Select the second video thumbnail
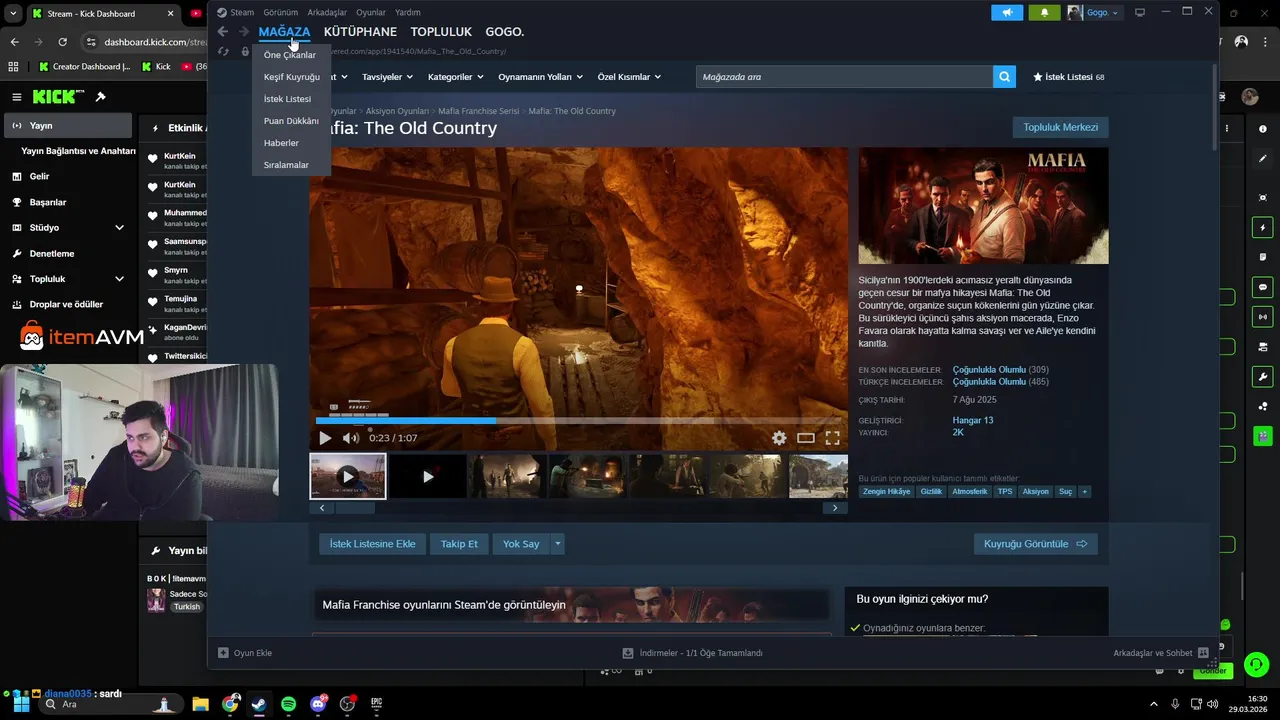This screenshot has width=1280, height=720. point(428,476)
